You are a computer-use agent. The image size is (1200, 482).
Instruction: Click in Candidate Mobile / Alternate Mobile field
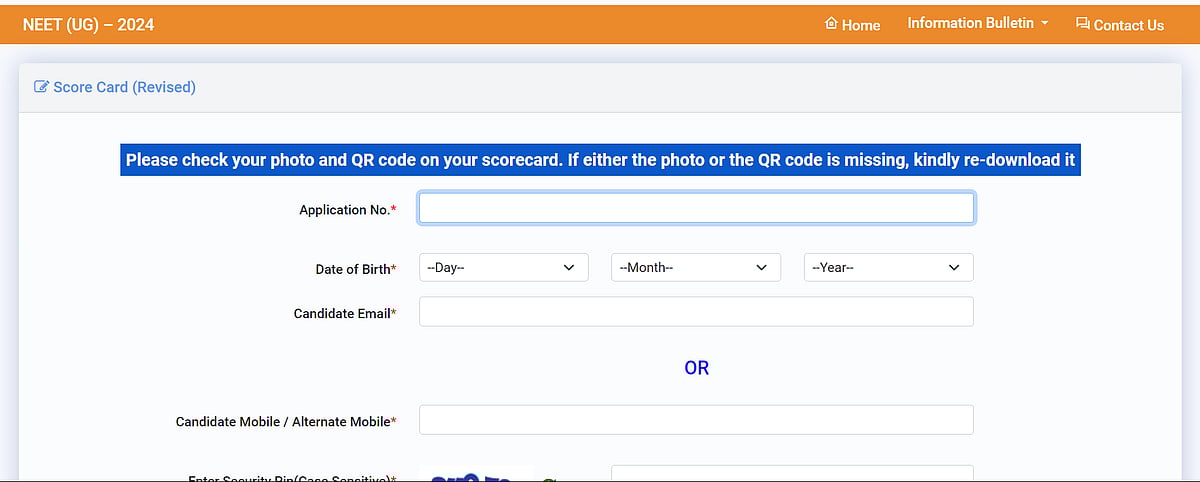pos(696,420)
